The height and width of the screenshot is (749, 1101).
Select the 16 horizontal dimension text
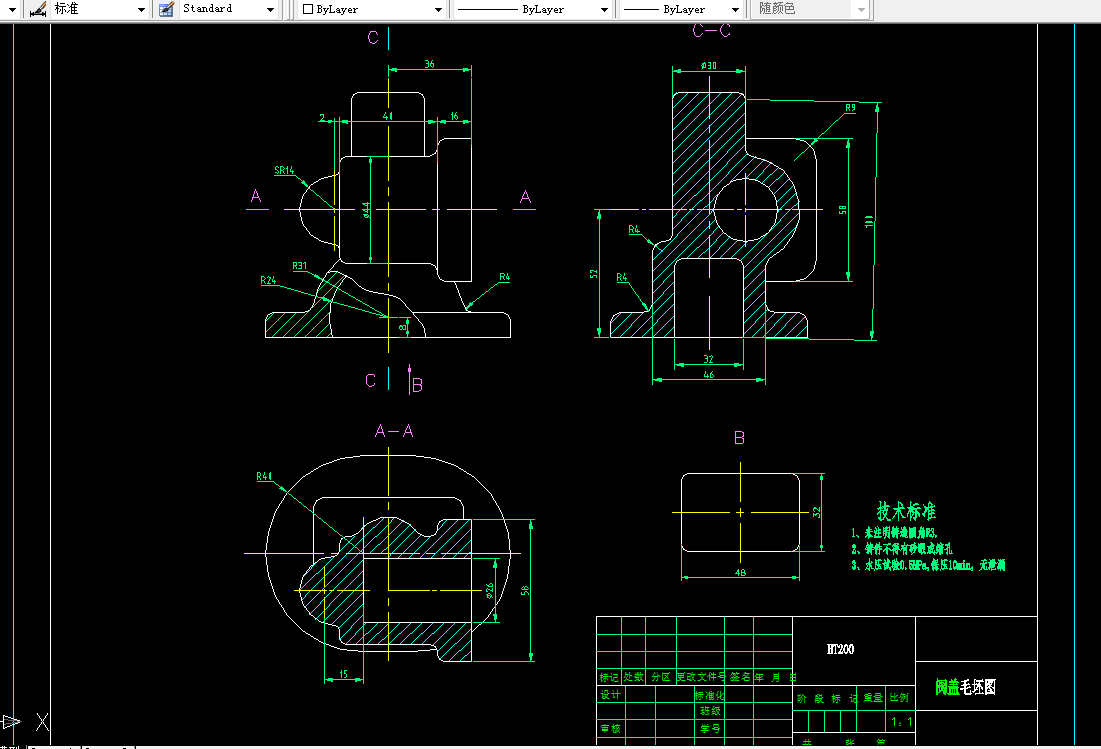point(454,116)
